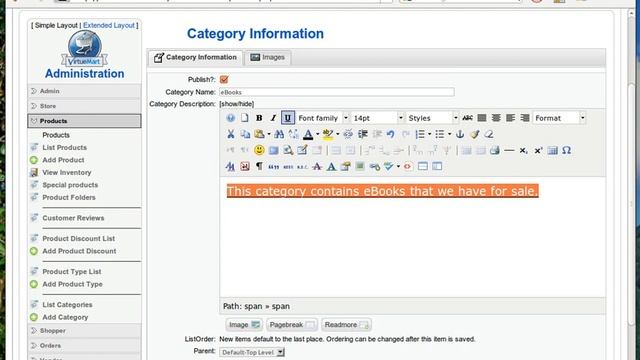Click the find and replace icon

coord(293,134)
